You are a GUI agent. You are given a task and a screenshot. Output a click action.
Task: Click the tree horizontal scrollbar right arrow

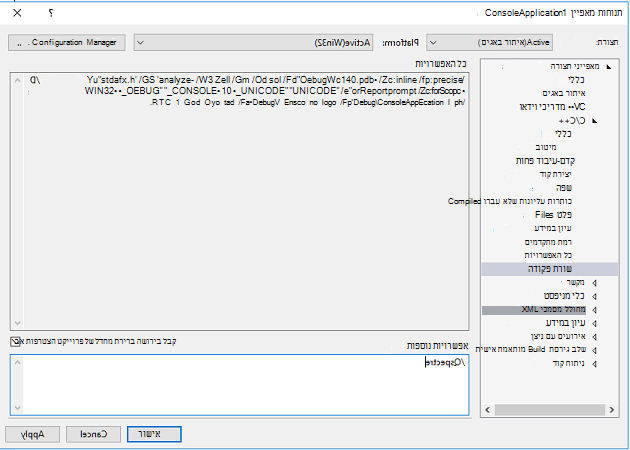point(612,410)
